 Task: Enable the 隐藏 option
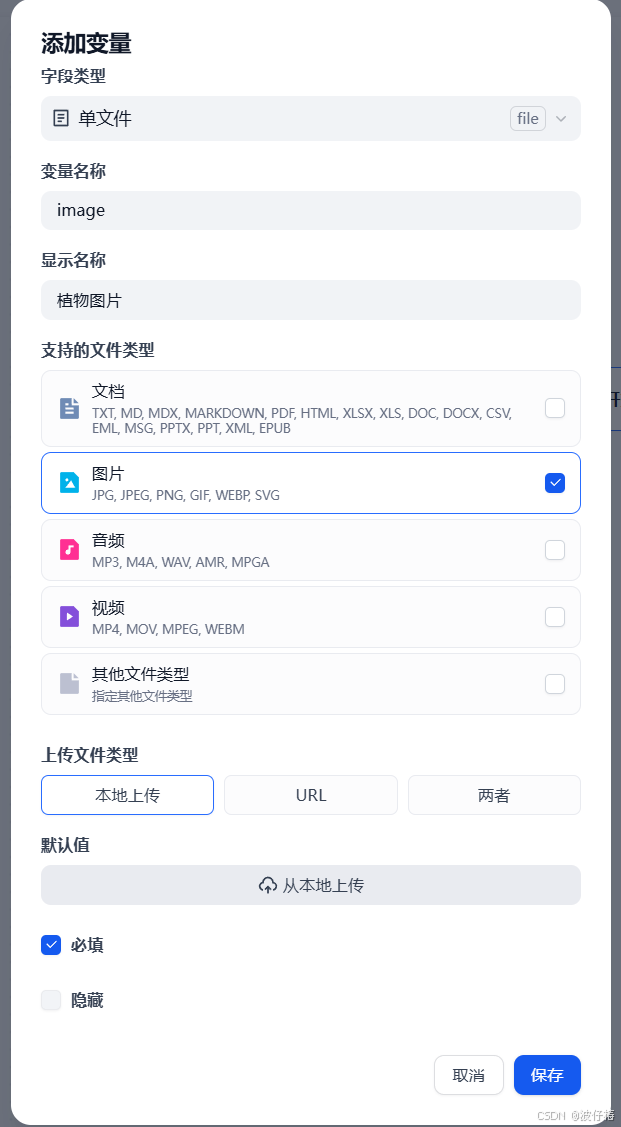(x=51, y=1000)
